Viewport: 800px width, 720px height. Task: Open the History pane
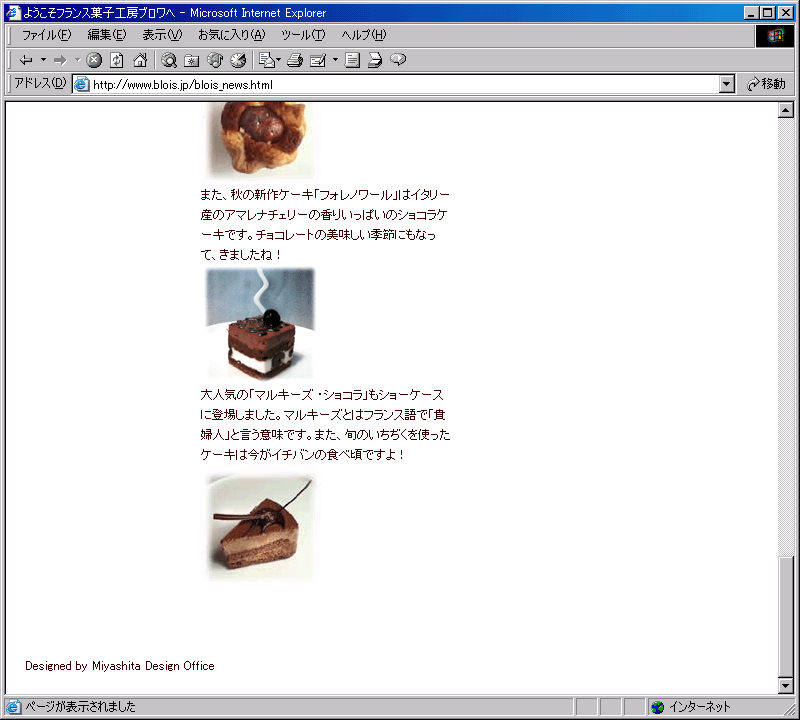(x=238, y=60)
